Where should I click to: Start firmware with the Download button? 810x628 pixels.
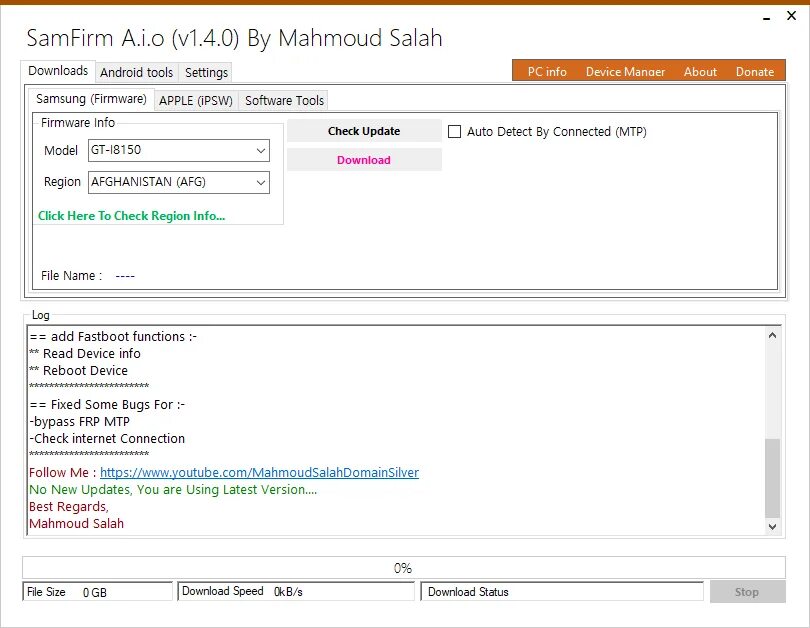[364, 160]
